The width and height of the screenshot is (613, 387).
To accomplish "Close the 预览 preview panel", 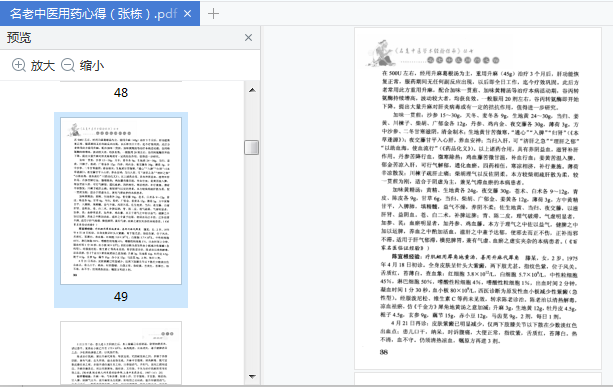I will click(248, 38).
